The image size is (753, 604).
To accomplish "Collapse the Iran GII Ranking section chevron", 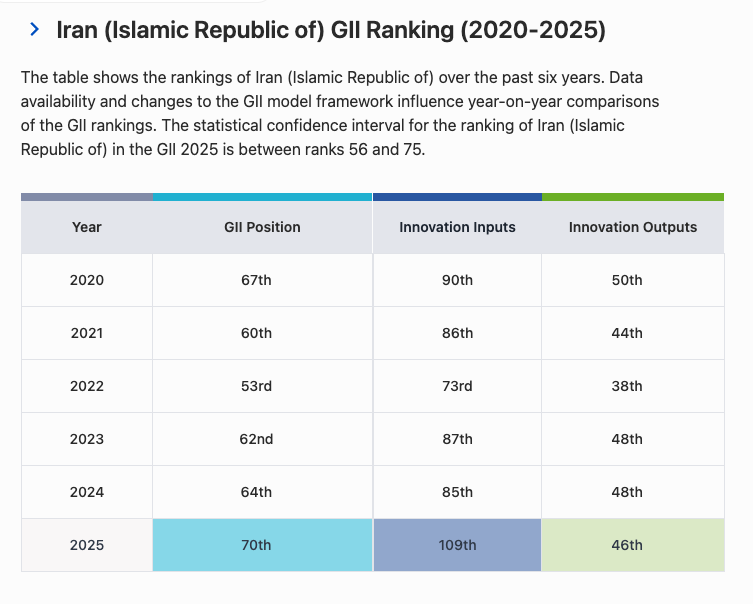I will (x=34, y=29).
